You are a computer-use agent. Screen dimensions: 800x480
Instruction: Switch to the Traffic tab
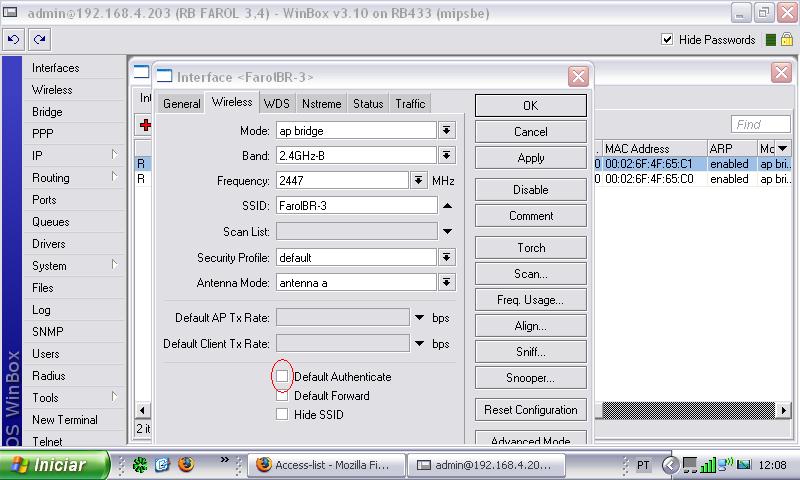[410, 104]
